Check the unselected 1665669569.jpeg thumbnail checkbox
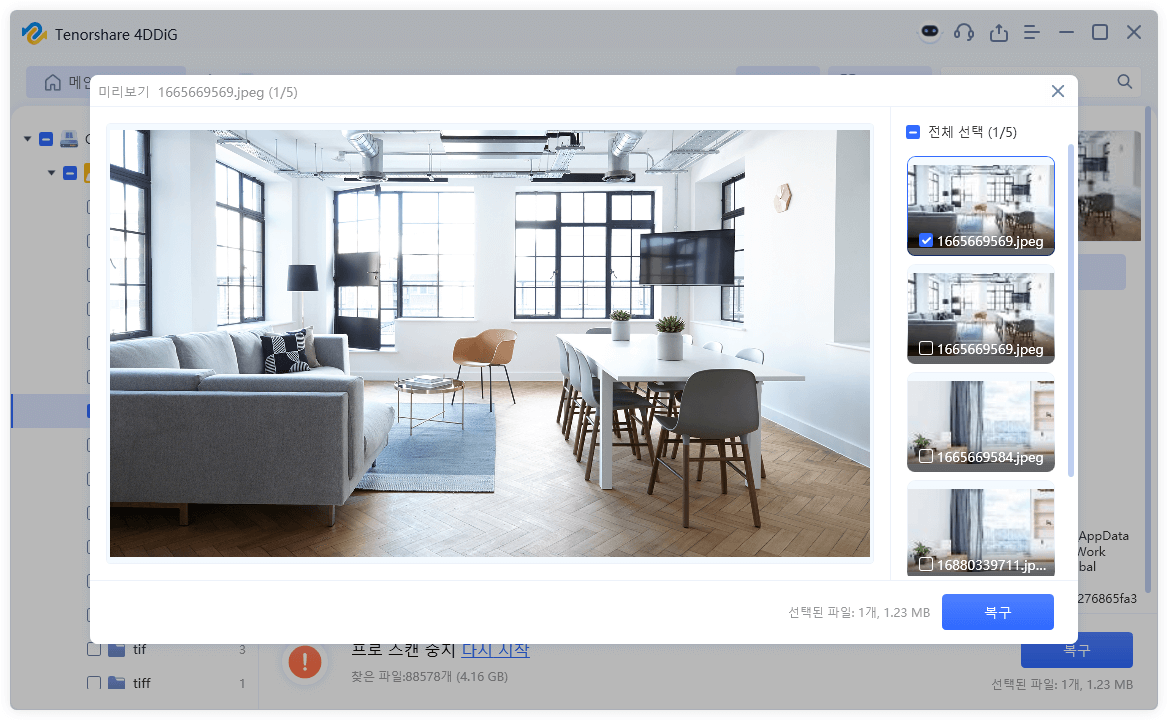 (x=926, y=348)
